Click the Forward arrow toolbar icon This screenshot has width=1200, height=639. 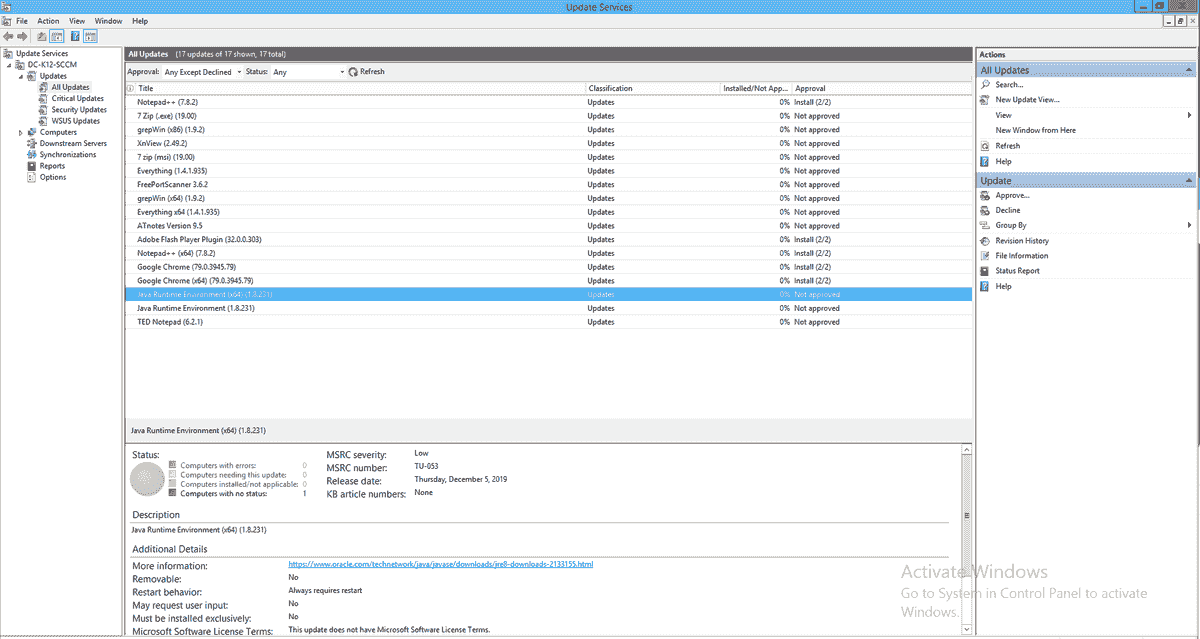[x=22, y=36]
